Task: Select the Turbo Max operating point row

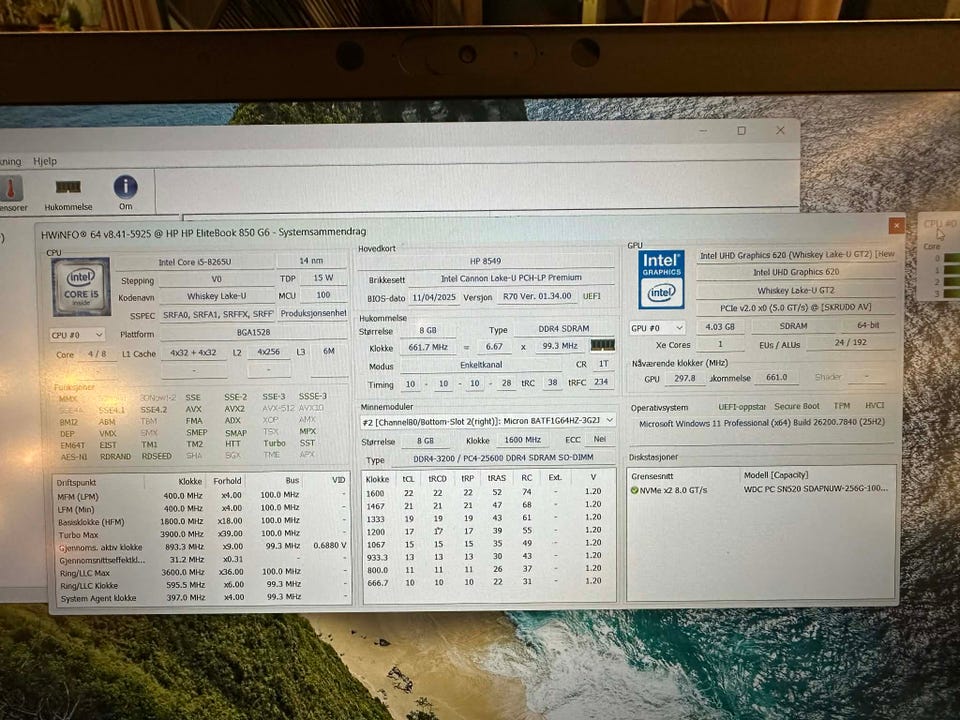Action: [202, 534]
